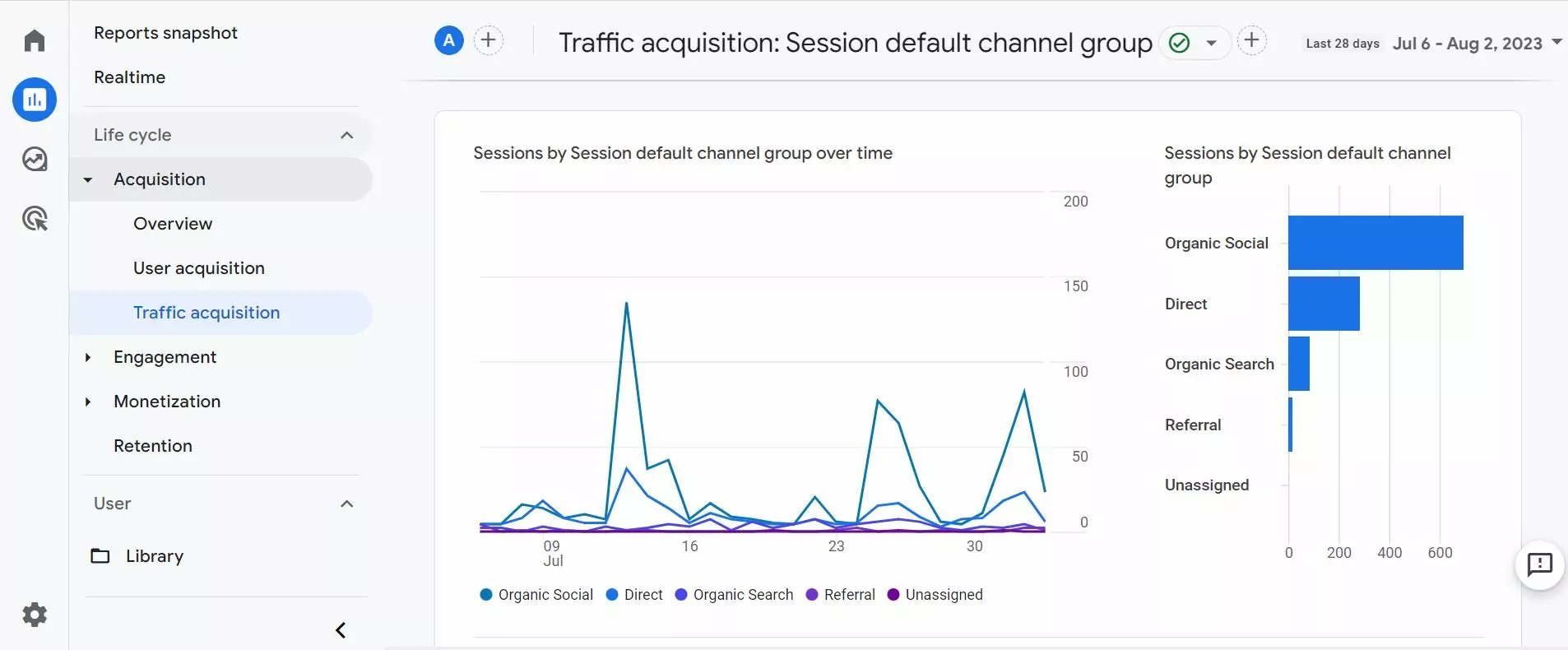The width and height of the screenshot is (1568, 650).
Task: Open the Explore icon in left rail
Action: tap(35, 159)
